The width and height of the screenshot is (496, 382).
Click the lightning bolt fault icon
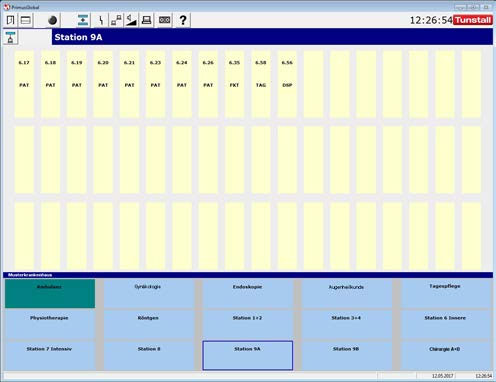tap(101, 20)
